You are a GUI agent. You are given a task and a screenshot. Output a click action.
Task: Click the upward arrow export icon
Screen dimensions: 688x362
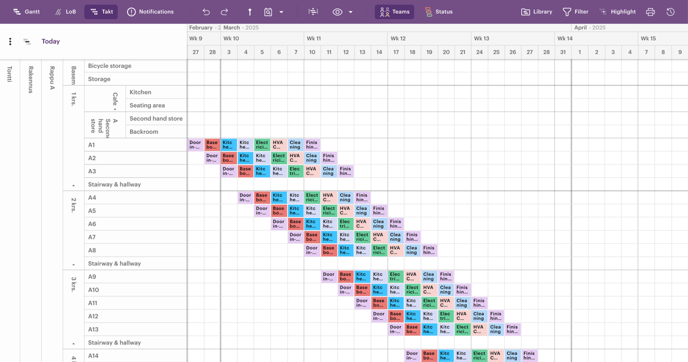tap(250, 12)
